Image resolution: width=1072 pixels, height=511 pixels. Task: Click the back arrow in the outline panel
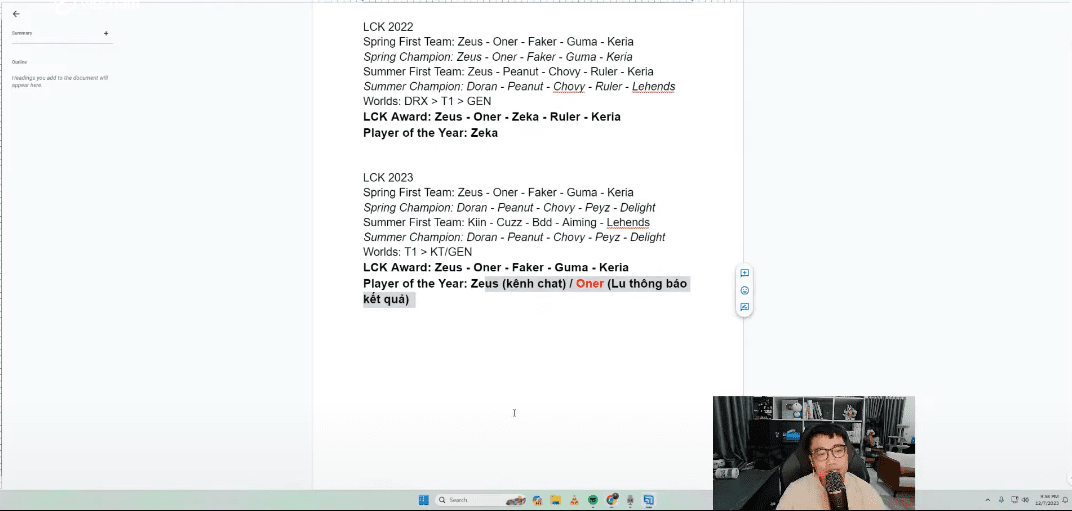click(16, 14)
